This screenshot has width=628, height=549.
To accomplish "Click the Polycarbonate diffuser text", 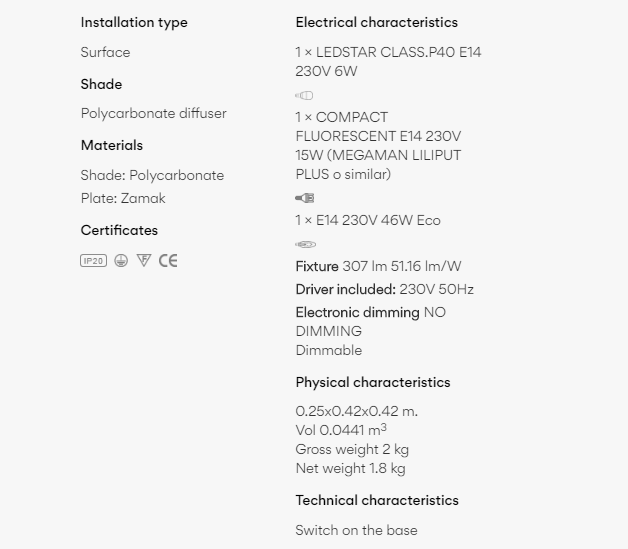I will pos(154,113).
